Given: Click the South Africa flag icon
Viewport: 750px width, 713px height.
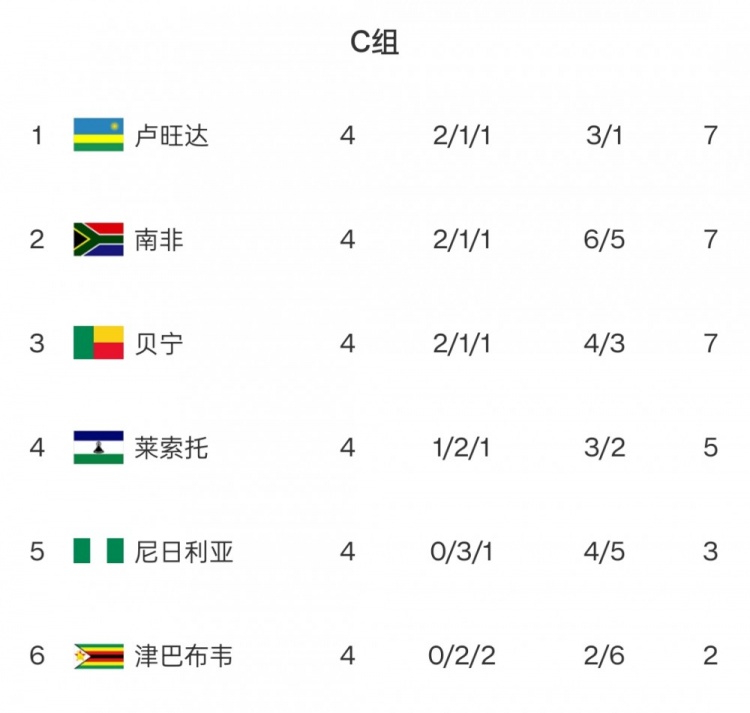Looking at the screenshot, I should 98,239.
